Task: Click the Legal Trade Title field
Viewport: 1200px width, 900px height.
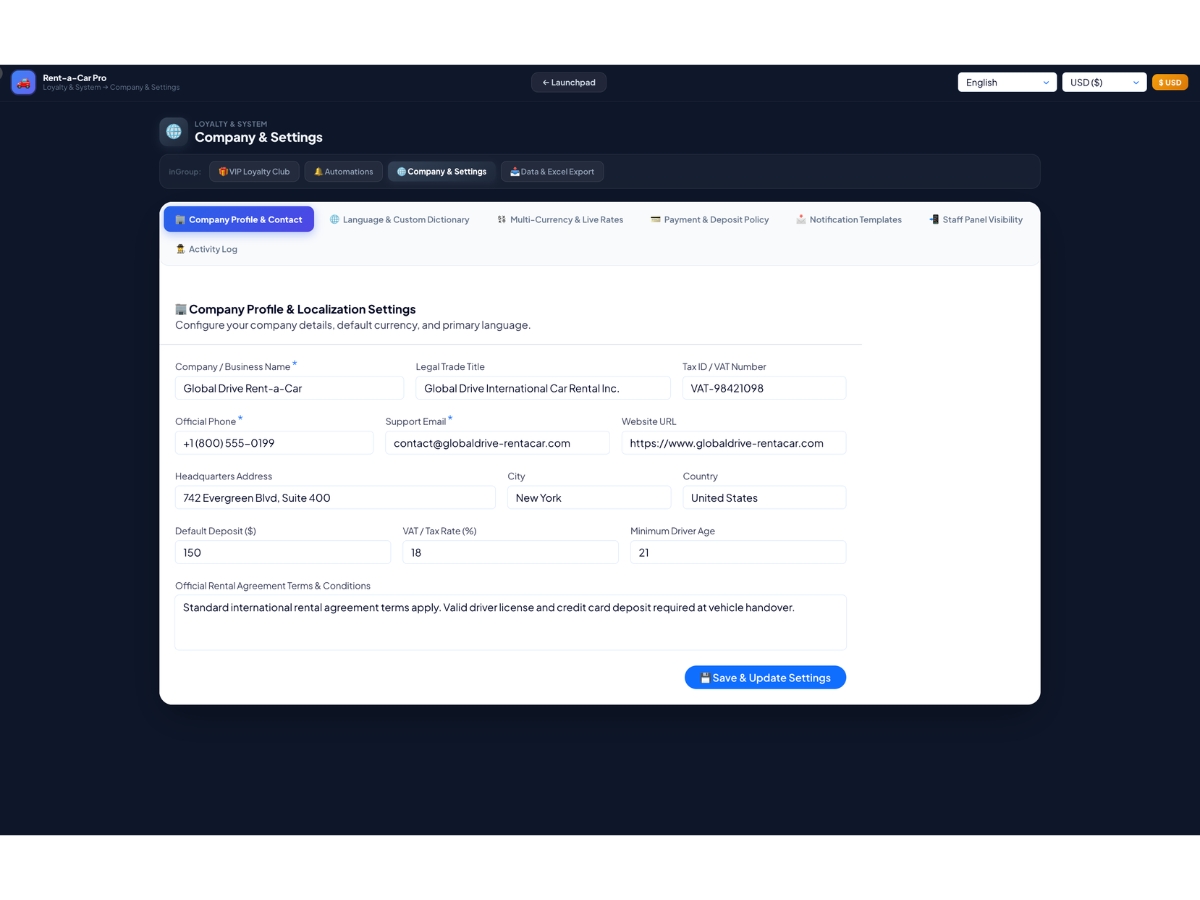Action: 543,388
